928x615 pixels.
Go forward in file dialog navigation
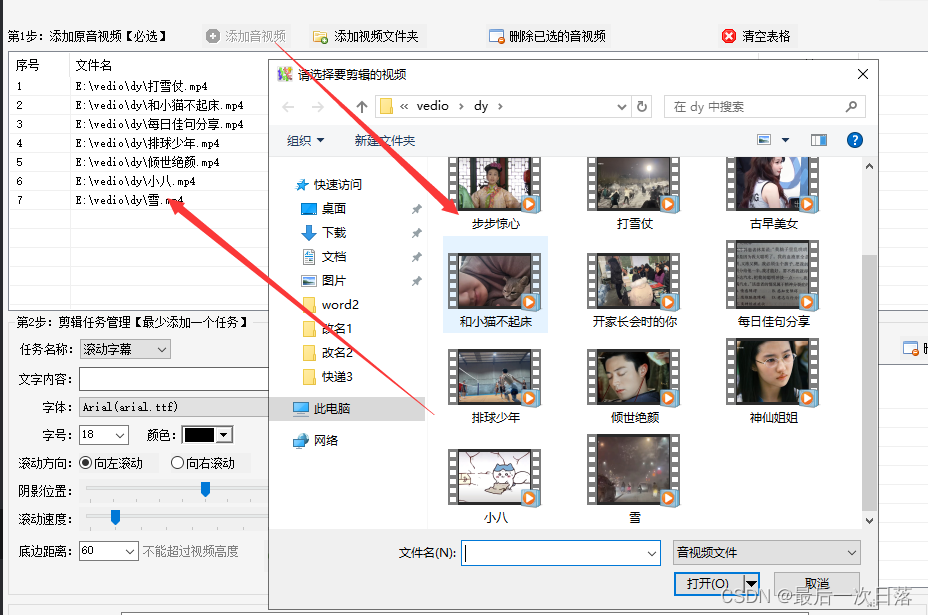point(318,107)
